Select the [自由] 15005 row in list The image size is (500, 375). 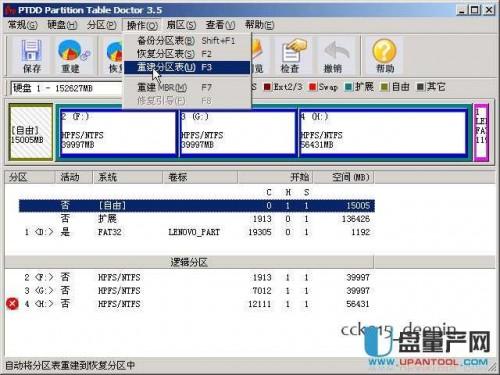(x=197, y=206)
